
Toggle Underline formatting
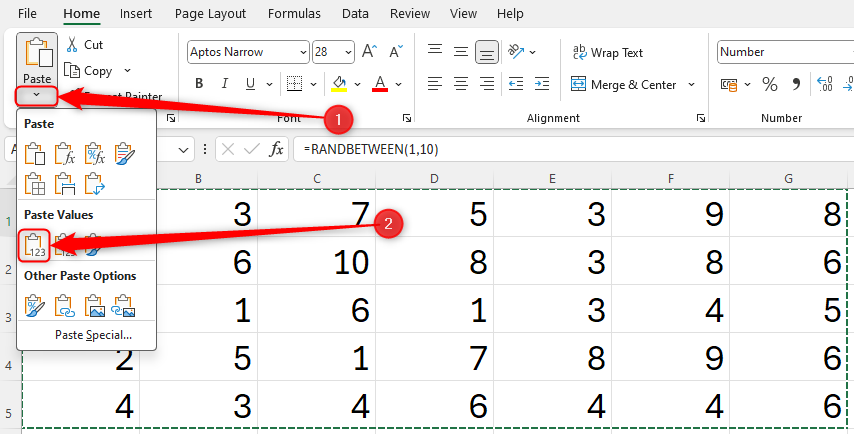pos(250,84)
